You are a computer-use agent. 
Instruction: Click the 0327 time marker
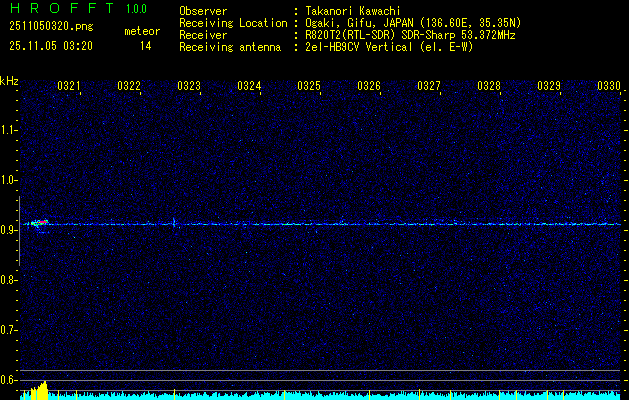click(x=428, y=86)
